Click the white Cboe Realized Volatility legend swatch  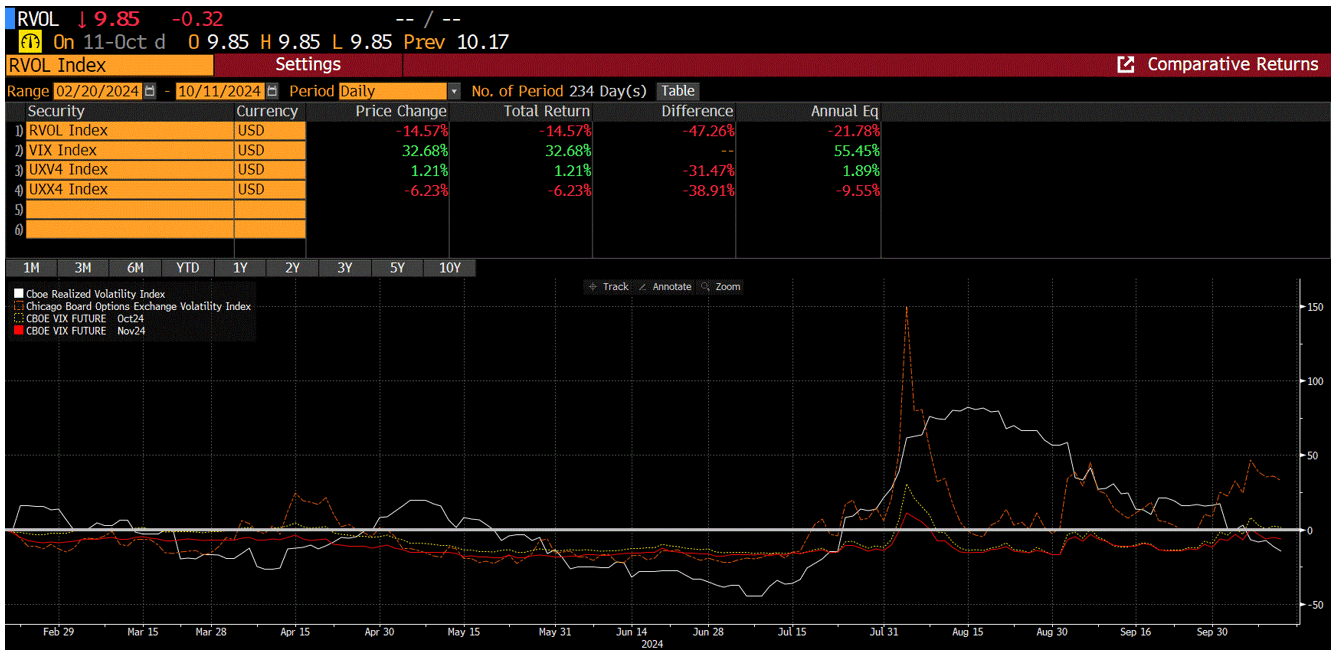(19, 295)
